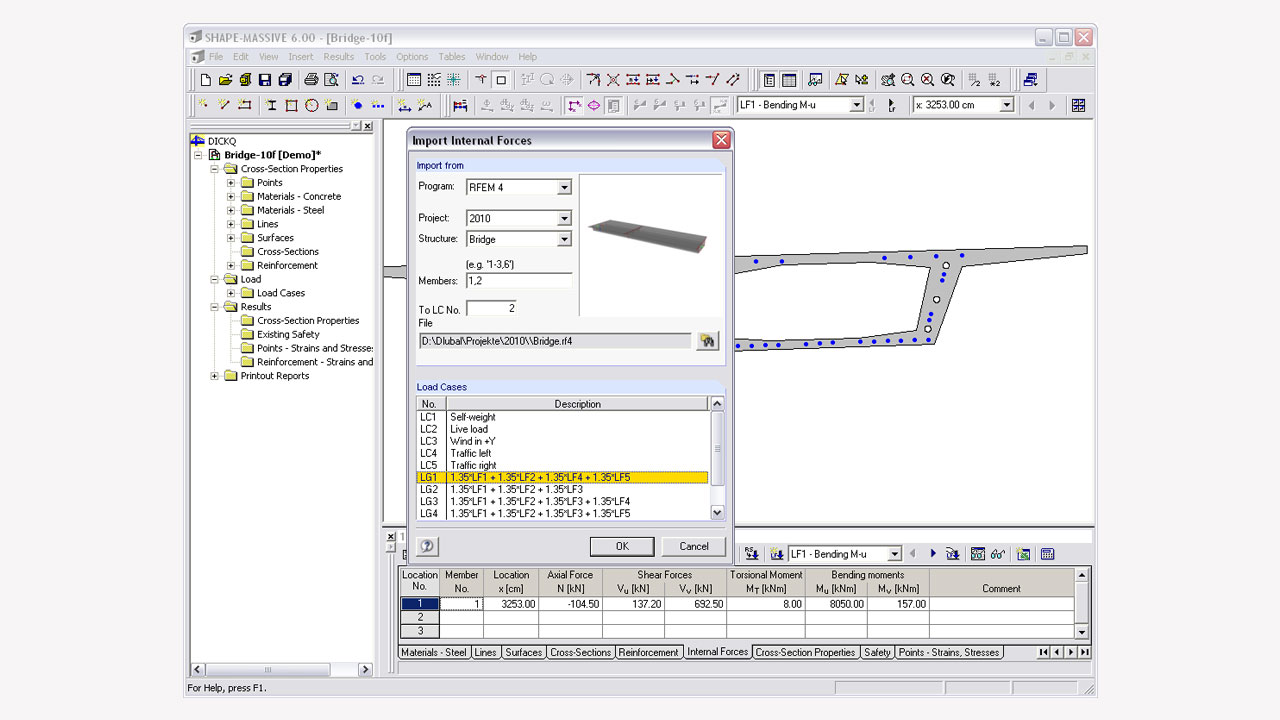Select the LG2 load group row
This screenshot has width=1280, height=720.
pyautogui.click(x=562, y=489)
